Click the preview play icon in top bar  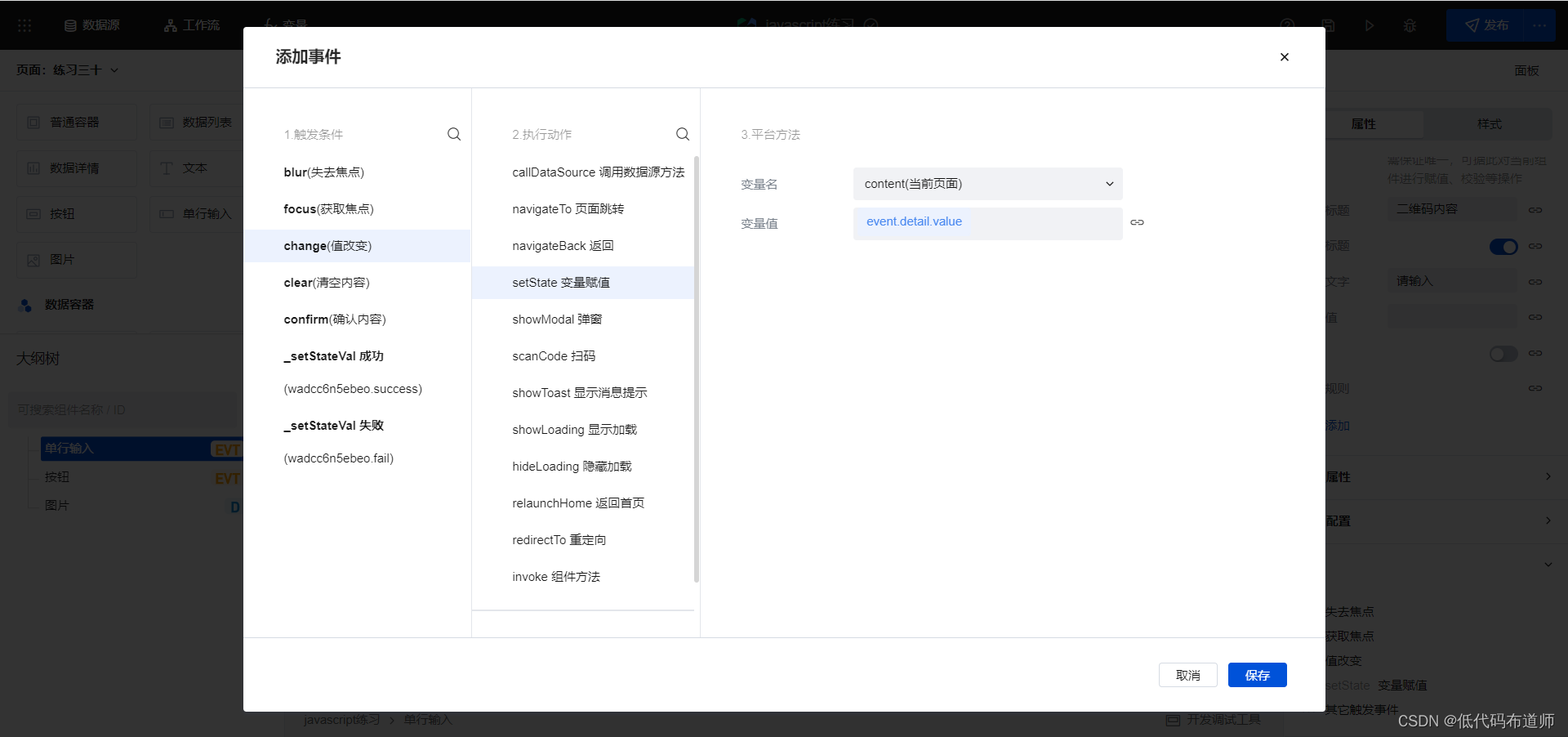[x=1370, y=25]
